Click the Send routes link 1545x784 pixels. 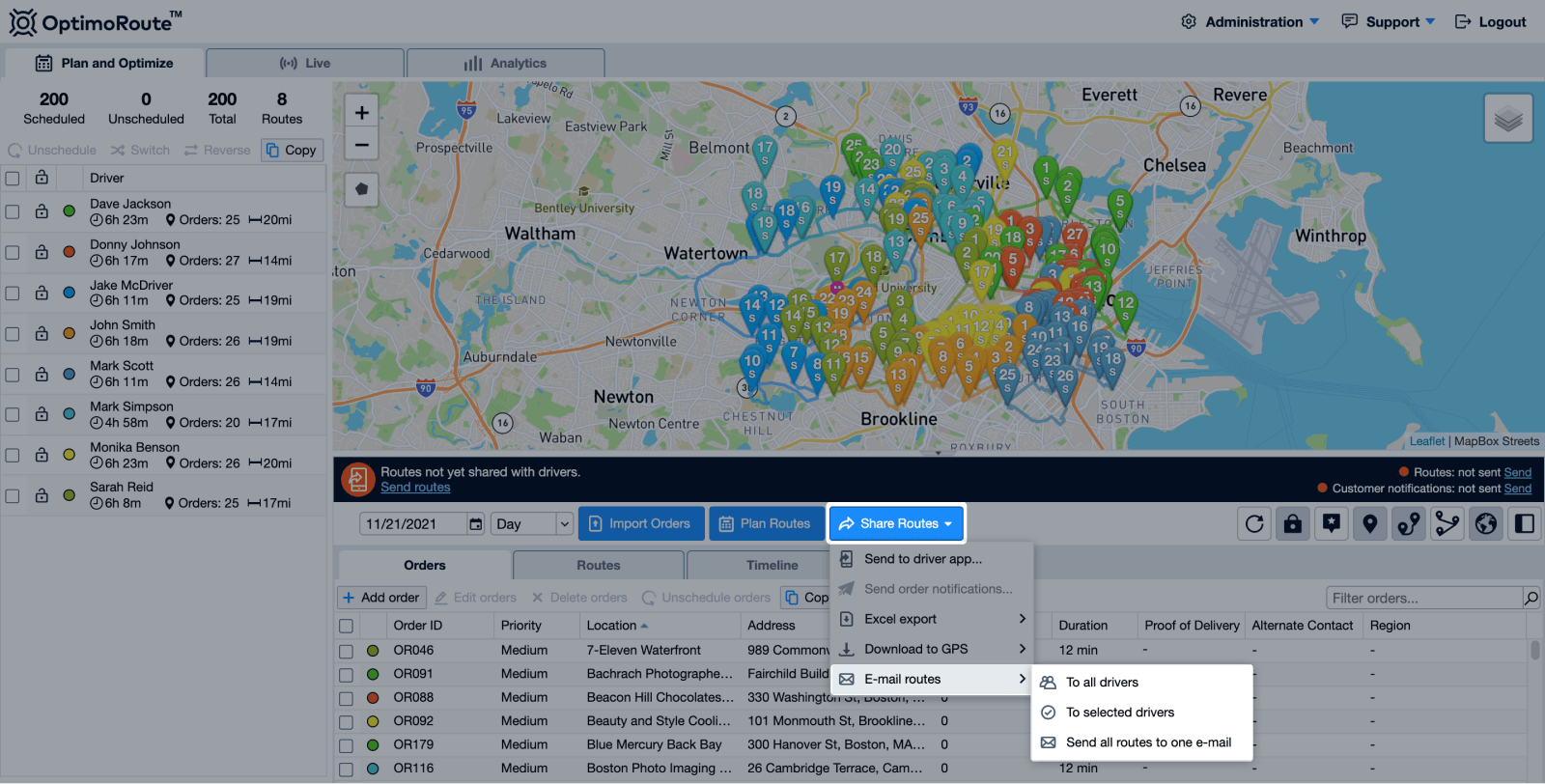pyautogui.click(x=415, y=488)
